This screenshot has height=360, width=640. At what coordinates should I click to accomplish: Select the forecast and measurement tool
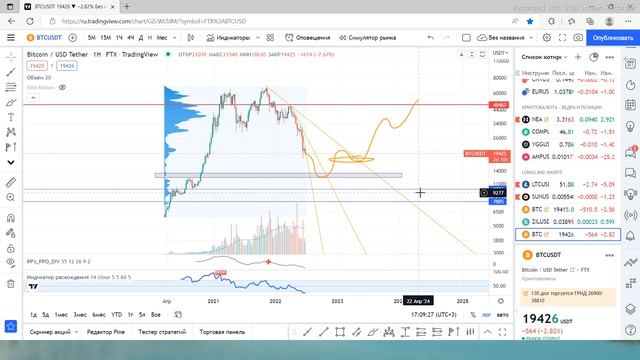pos(11,147)
